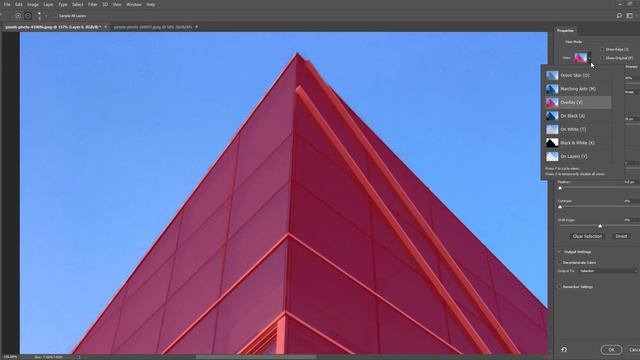The width and height of the screenshot is (640, 360).
Task: Open the Window menu
Action: [x=134, y=4]
